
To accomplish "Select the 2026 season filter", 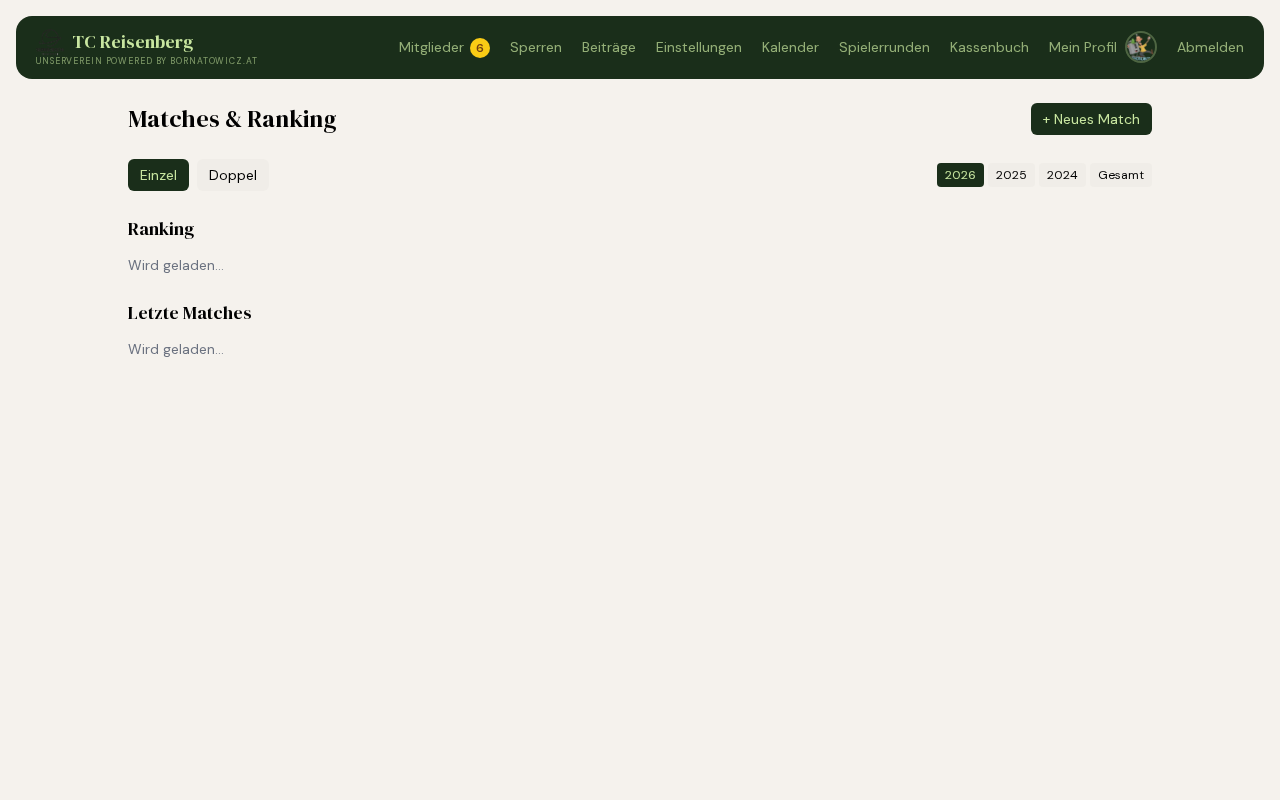I will [x=960, y=175].
